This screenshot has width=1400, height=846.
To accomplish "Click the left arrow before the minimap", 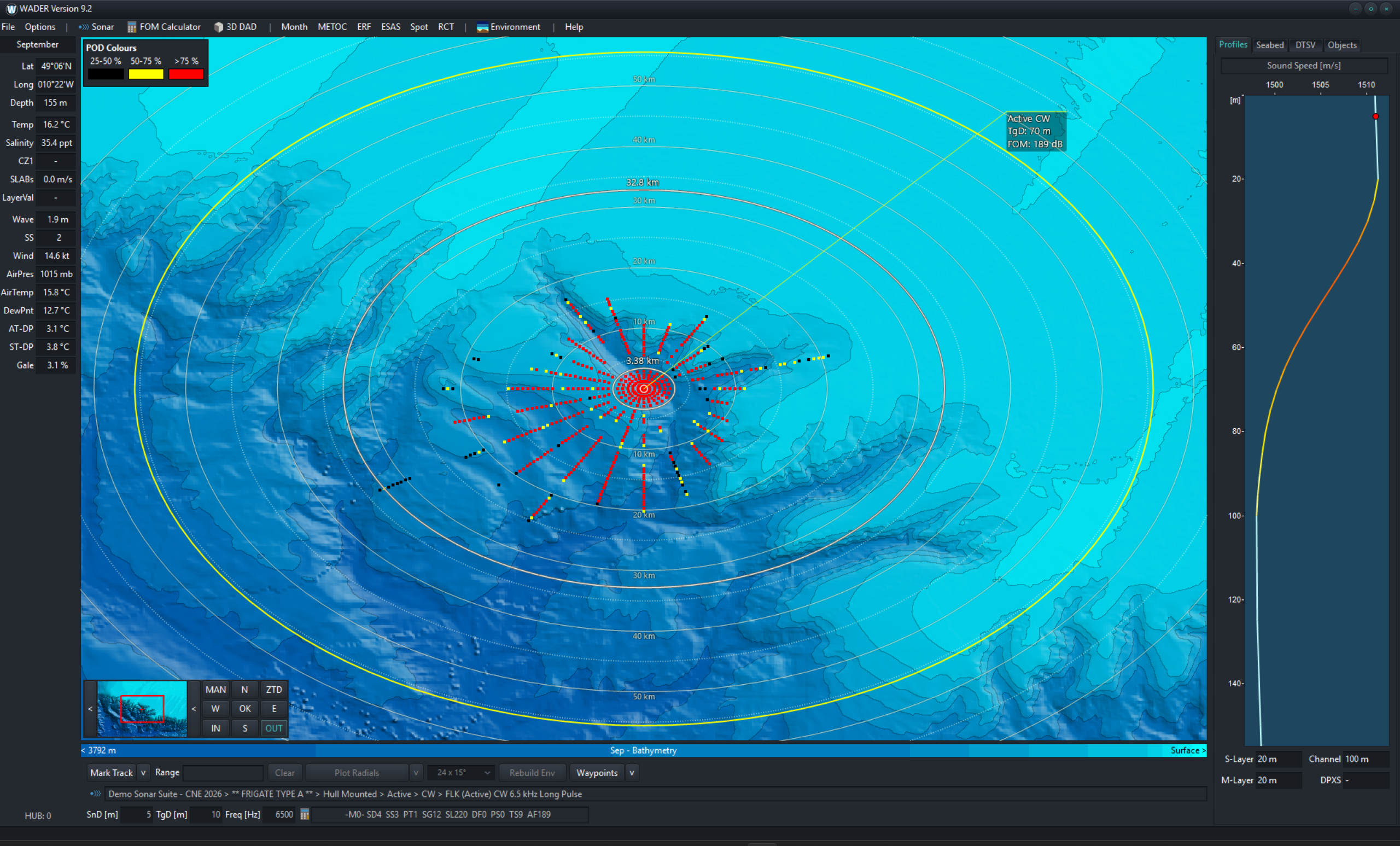I will 90,709.
